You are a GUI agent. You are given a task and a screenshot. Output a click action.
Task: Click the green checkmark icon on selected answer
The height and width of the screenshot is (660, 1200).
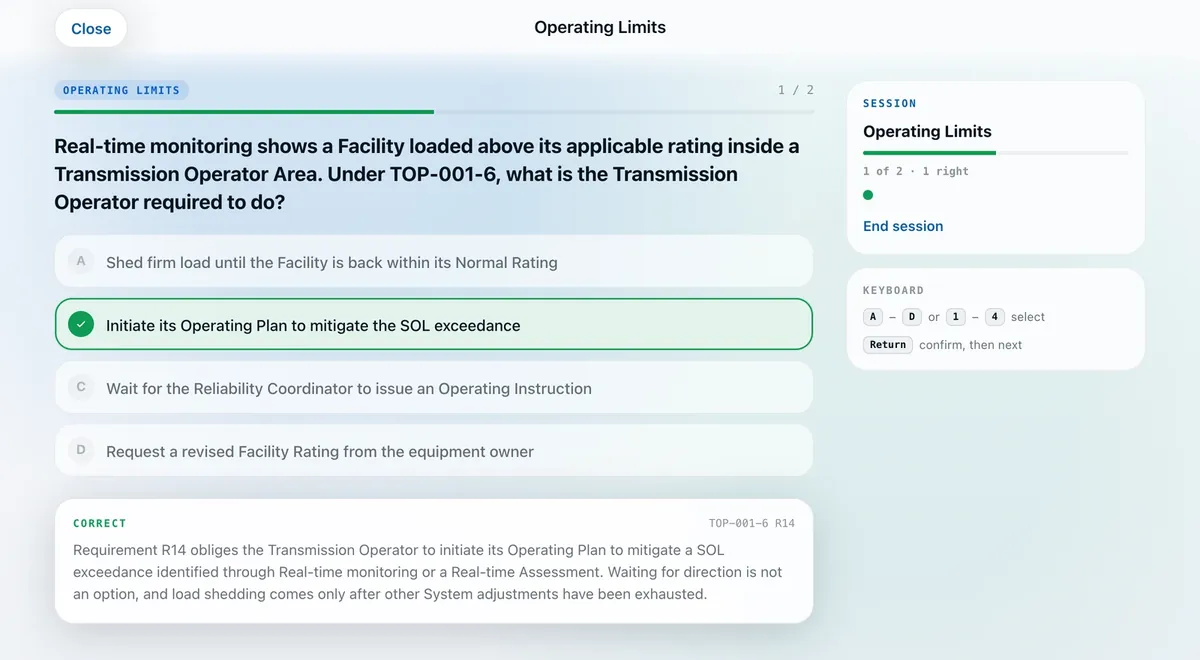(81, 324)
